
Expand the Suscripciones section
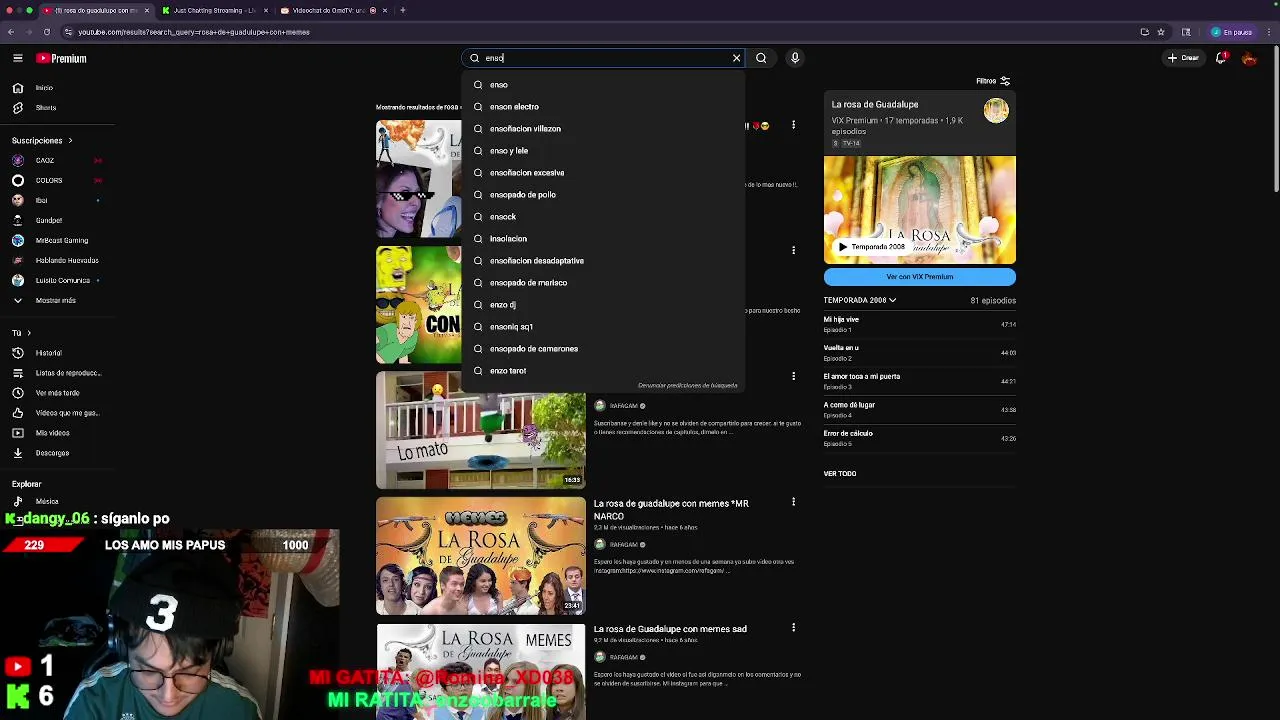[x=42, y=141]
